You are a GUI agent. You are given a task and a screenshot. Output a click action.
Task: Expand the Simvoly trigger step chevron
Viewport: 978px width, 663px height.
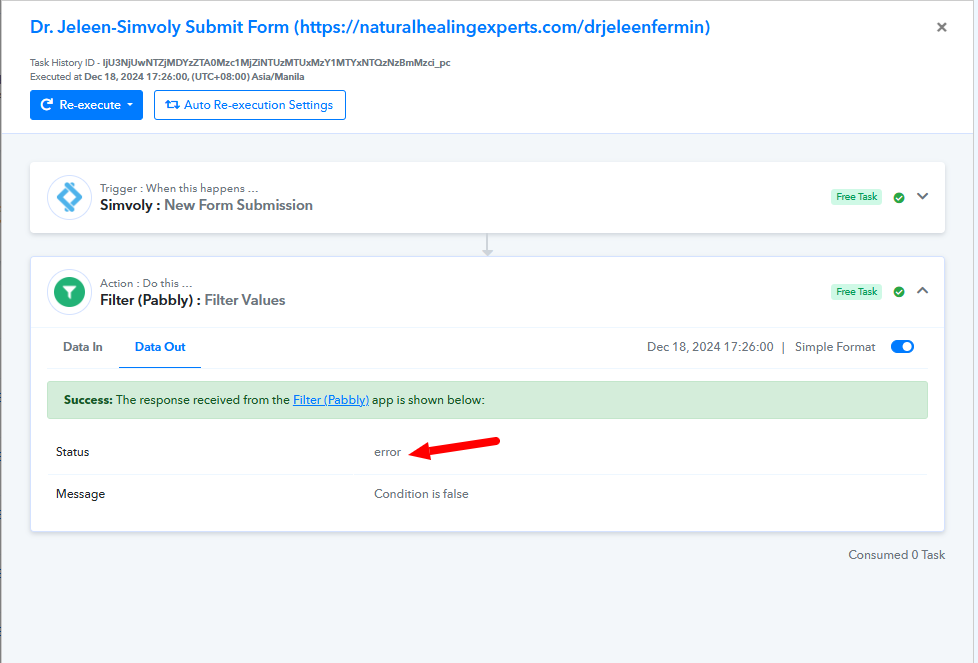click(x=922, y=196)
